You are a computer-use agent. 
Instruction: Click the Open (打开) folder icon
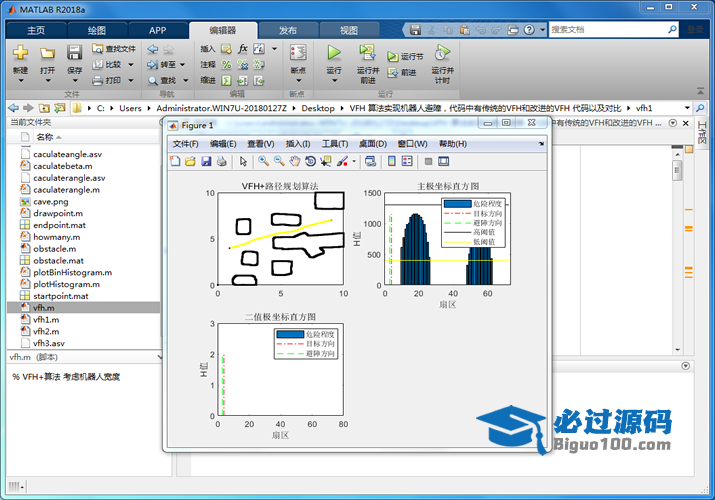tap(47, 53)
